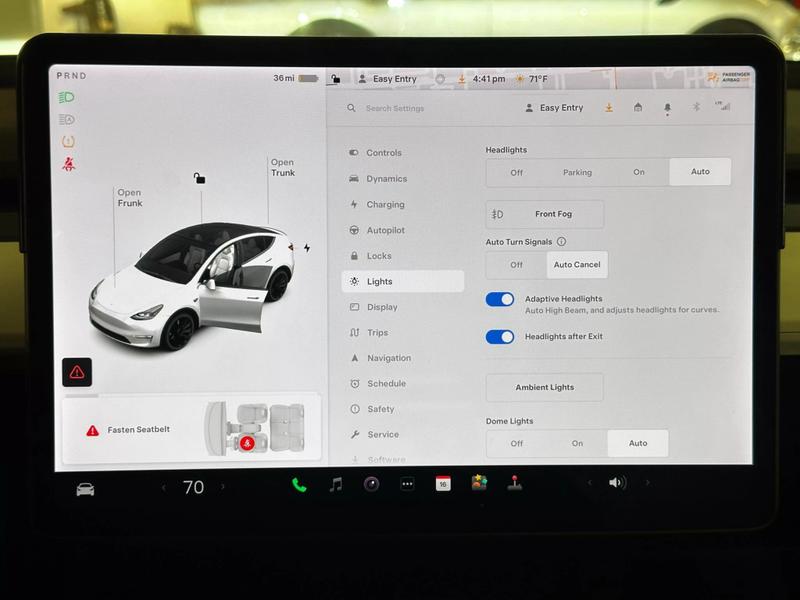Open the Phone app in bottom bar
This screenshot has height=600, width=800.
click(x=299, y=485)
